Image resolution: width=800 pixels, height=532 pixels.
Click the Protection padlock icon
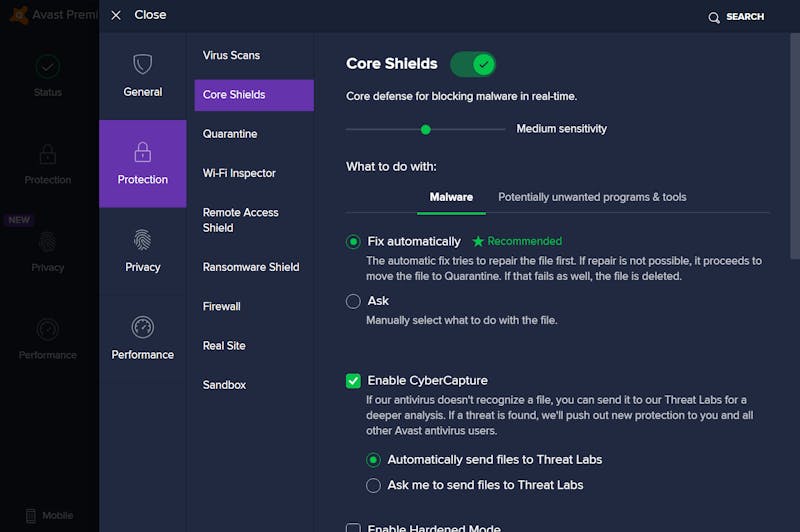142,152
